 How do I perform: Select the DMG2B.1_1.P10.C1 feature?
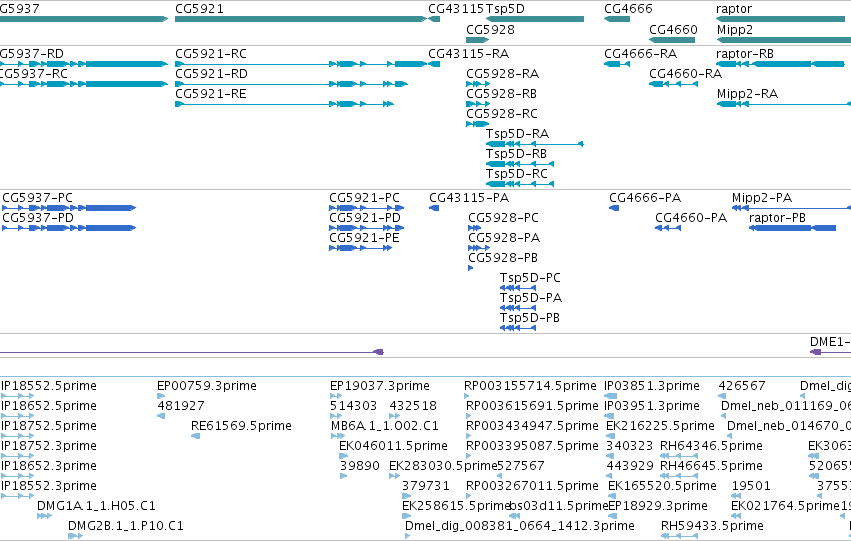tap(126, 526)
